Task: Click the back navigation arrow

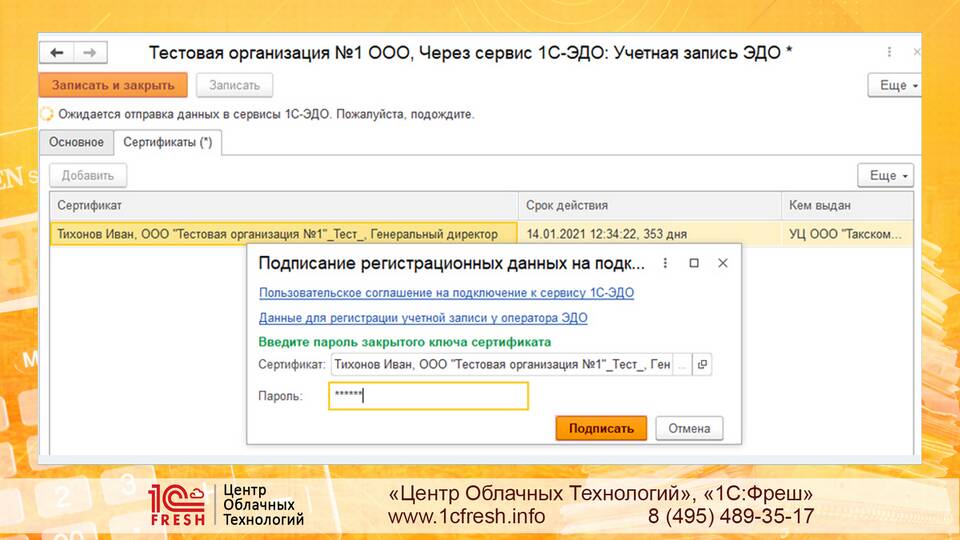Action: pyautogui.click(x=57, y=53)
